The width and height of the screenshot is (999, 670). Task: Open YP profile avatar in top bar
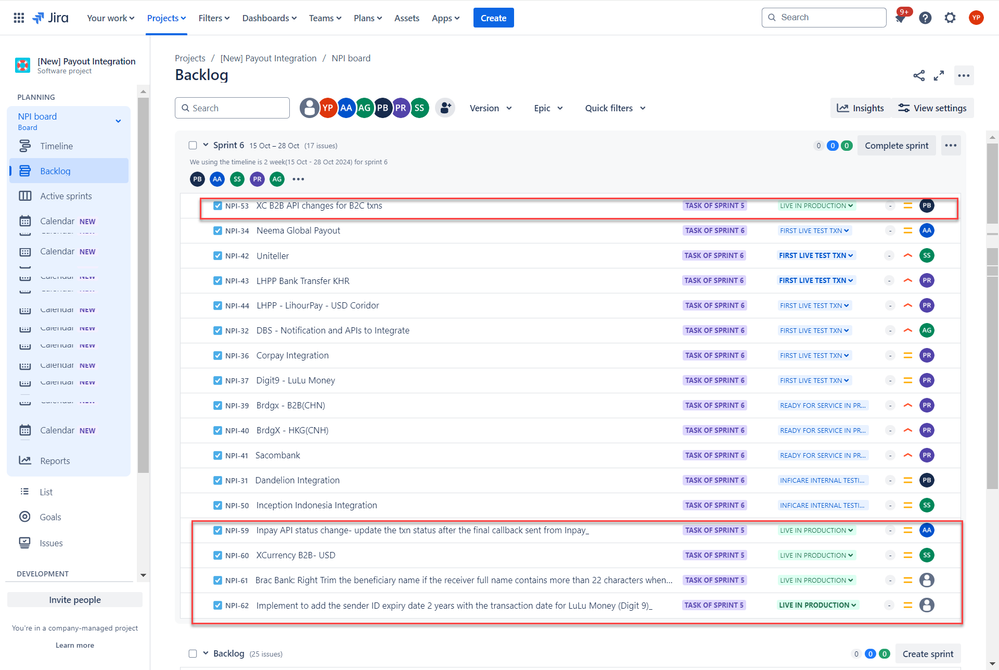pos(976,18)
